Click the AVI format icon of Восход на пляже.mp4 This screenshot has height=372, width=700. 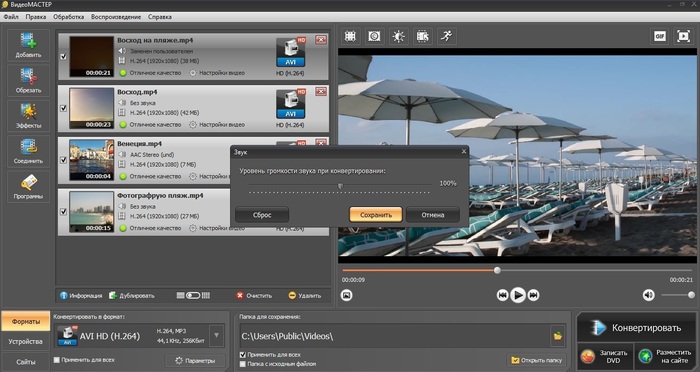(x=291, y=52)
